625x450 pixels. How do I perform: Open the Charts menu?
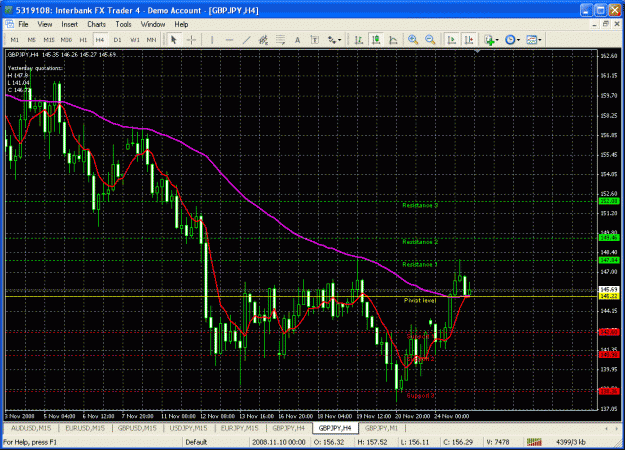click(x=96, y=24)
